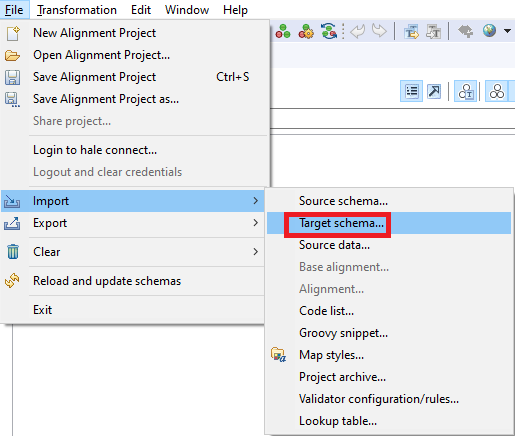This screenshot has width=515, height=436.
Task: Expand the Import submenu arrow
Action: tap(255, 201)
